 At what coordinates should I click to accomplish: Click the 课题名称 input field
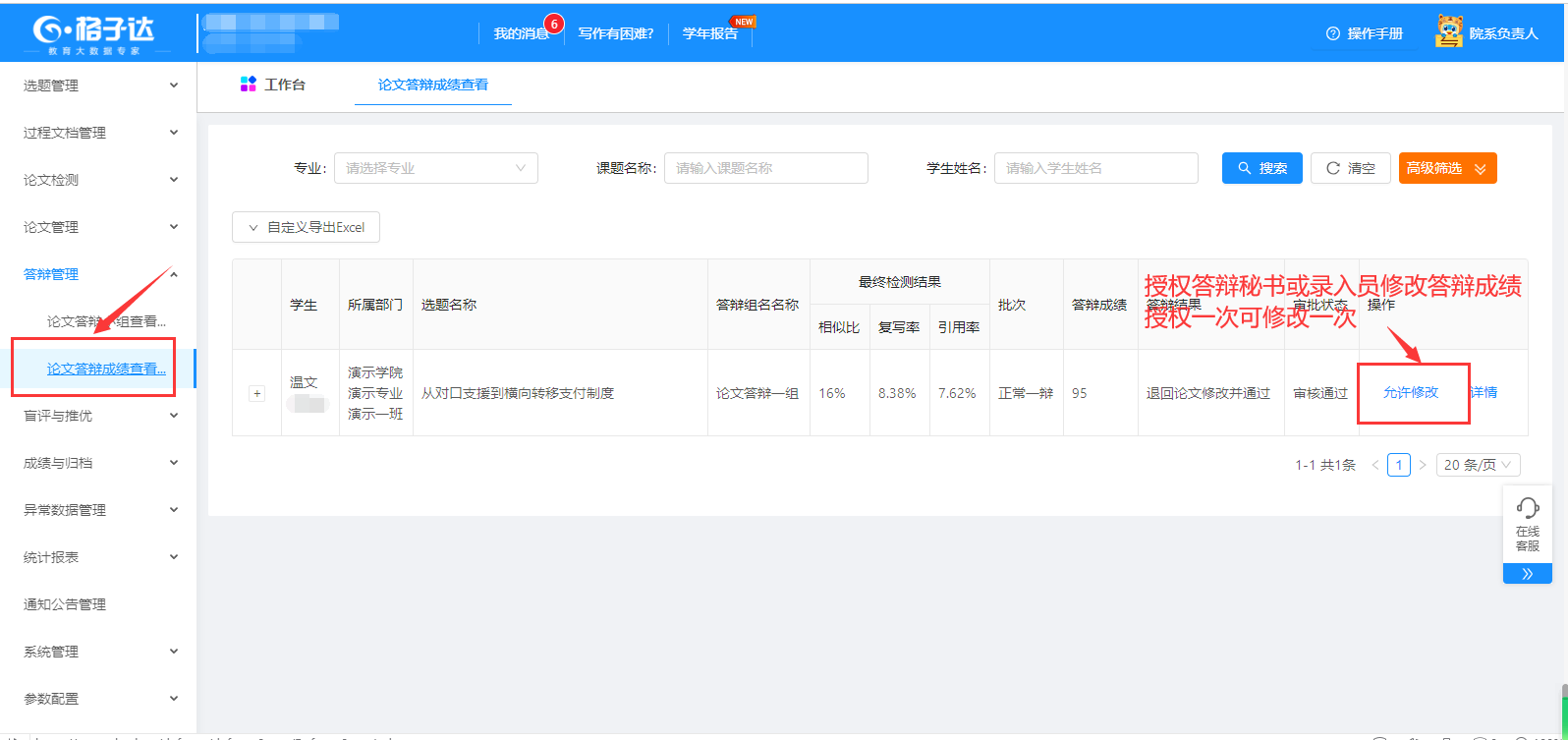pos(765,168)
